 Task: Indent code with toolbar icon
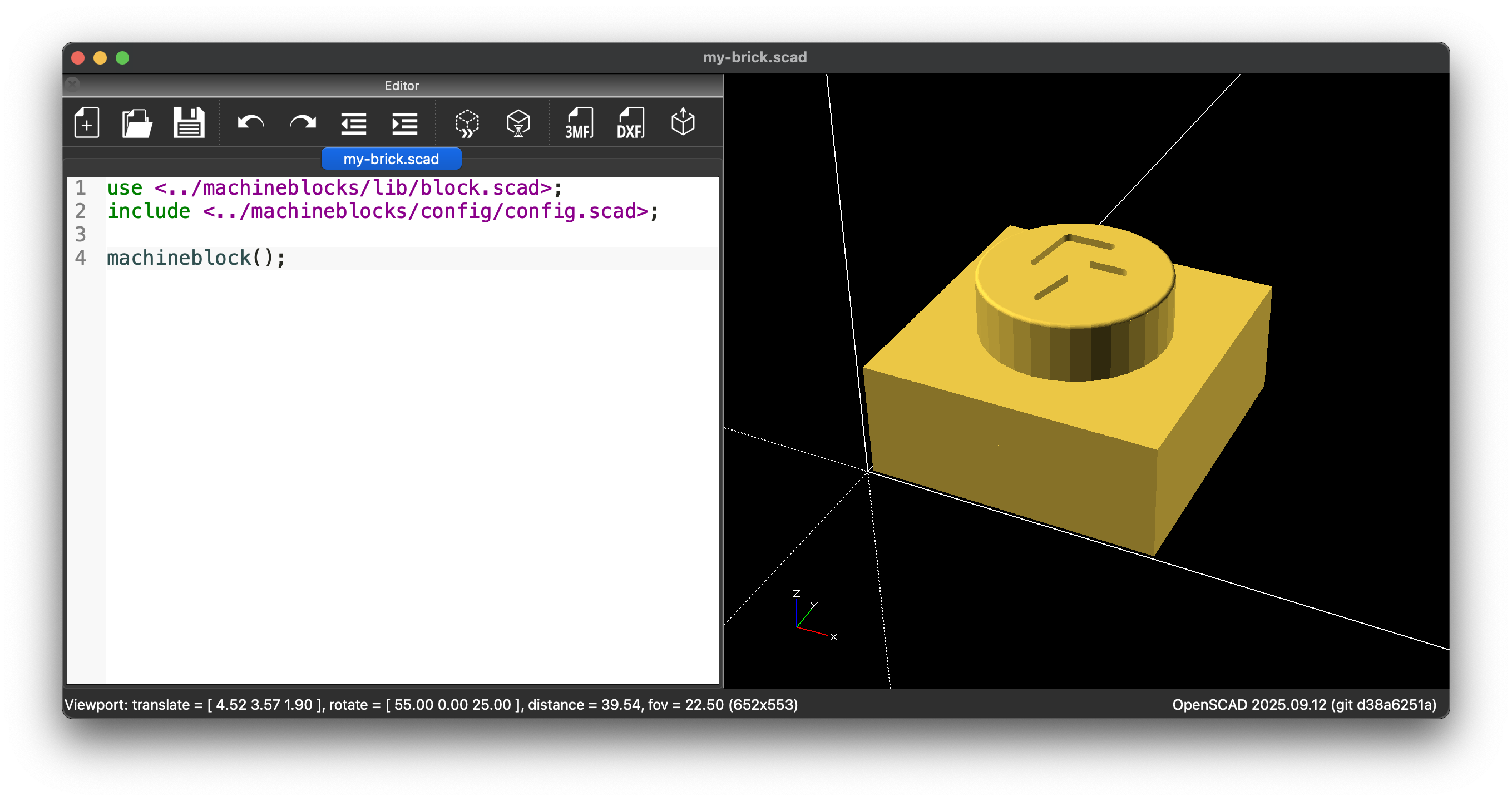pyautogui.click(x=404, y=123)
